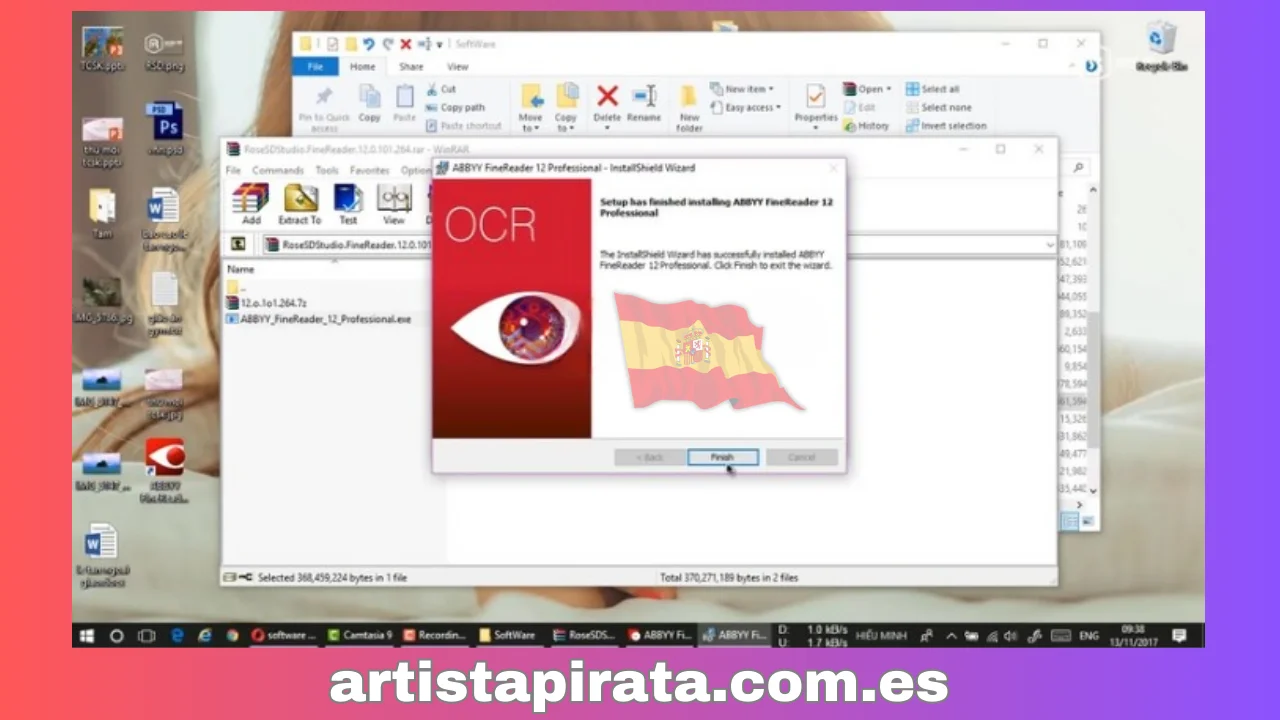This screenshot has width=1280, height=720.
Task: Select the TCSK.pptx desktop file
Action: coord(101,49)
